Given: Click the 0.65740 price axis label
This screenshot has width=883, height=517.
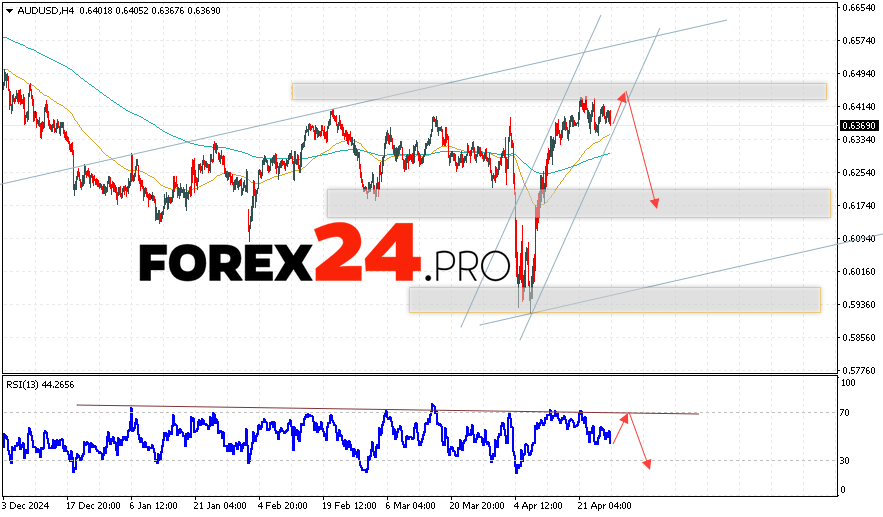Looking at the screenshot, I should (859, 41).
